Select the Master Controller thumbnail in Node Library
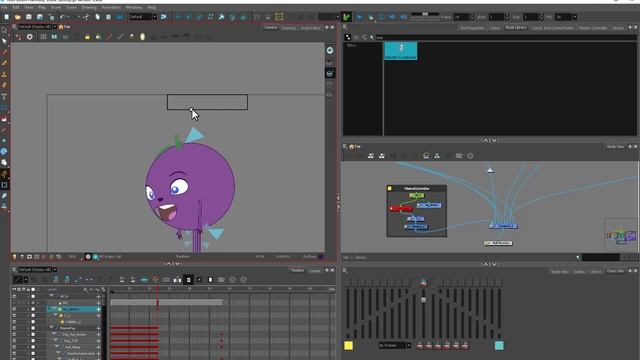Image resolution: width=640 pixels, height=360 pixels. point(401,51)
